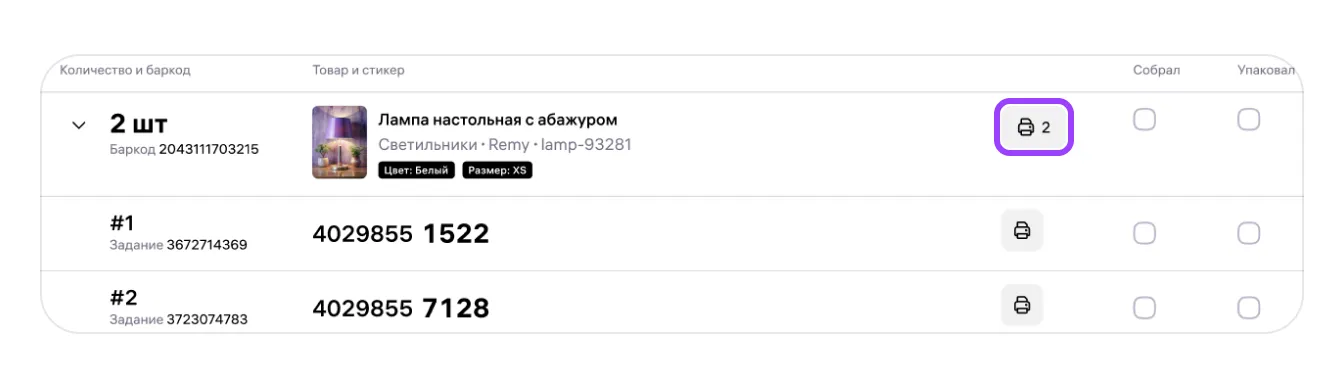Mark task #2 as Упаковал

coord(1248,308)
